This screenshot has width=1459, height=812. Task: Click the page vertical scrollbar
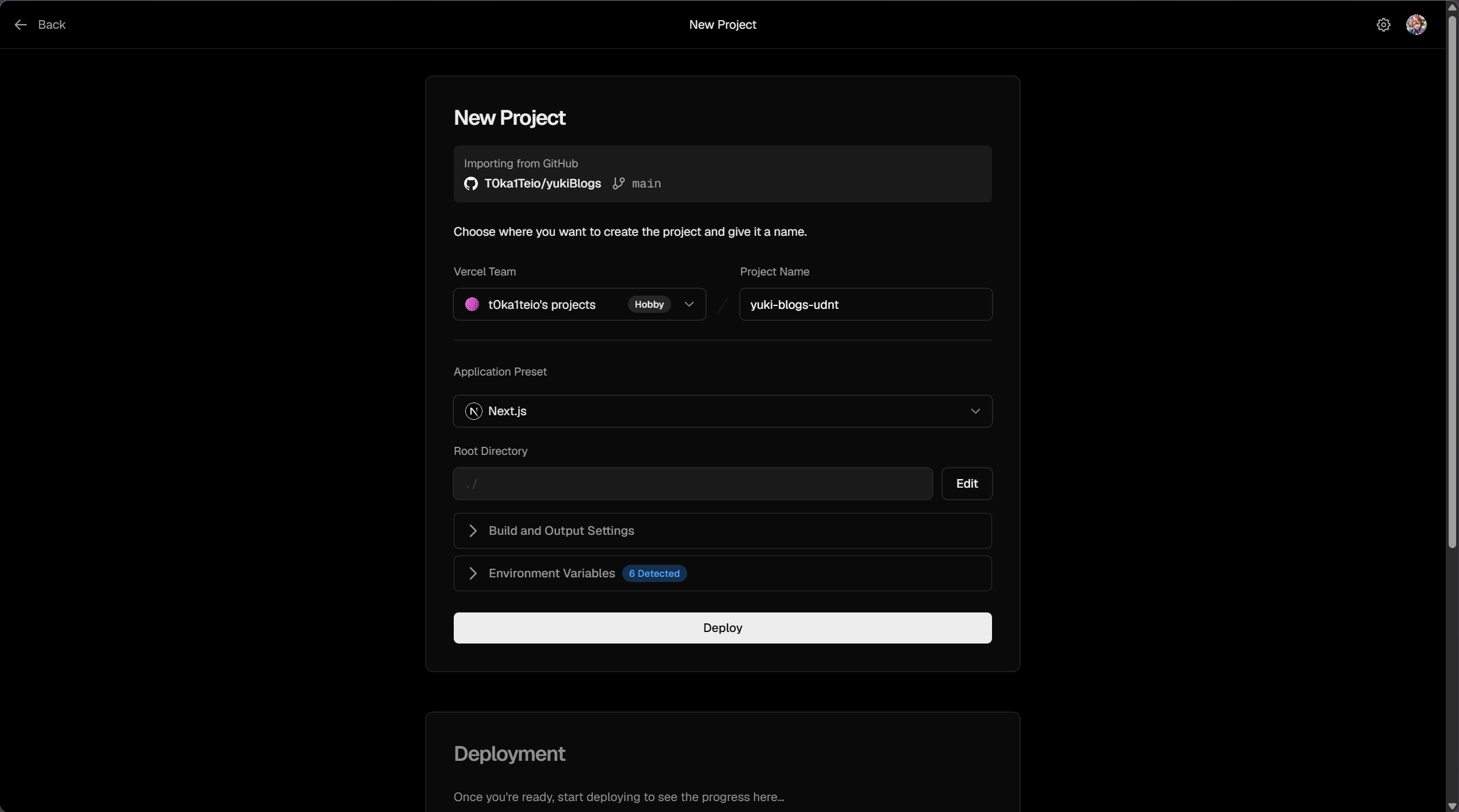(1452, 282)
